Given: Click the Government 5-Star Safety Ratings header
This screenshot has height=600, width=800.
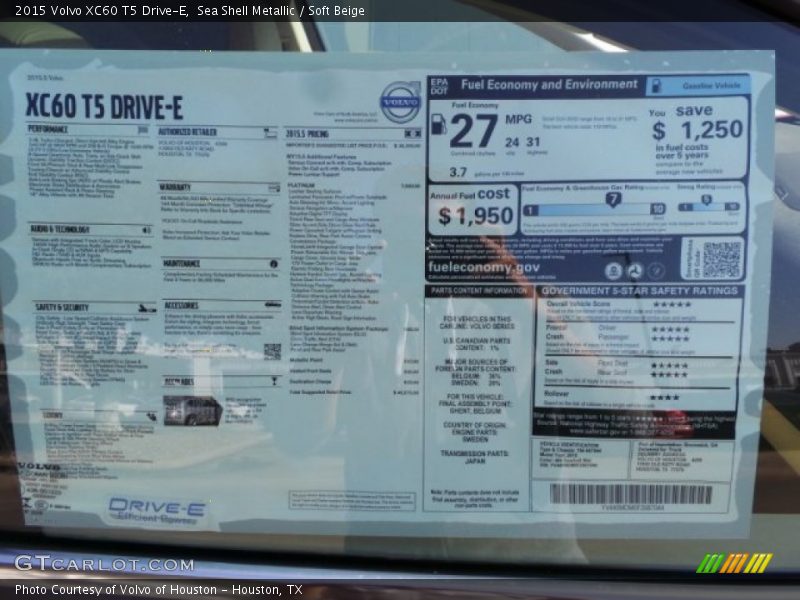Looking at the screenshot, I should tap(639, 291).
